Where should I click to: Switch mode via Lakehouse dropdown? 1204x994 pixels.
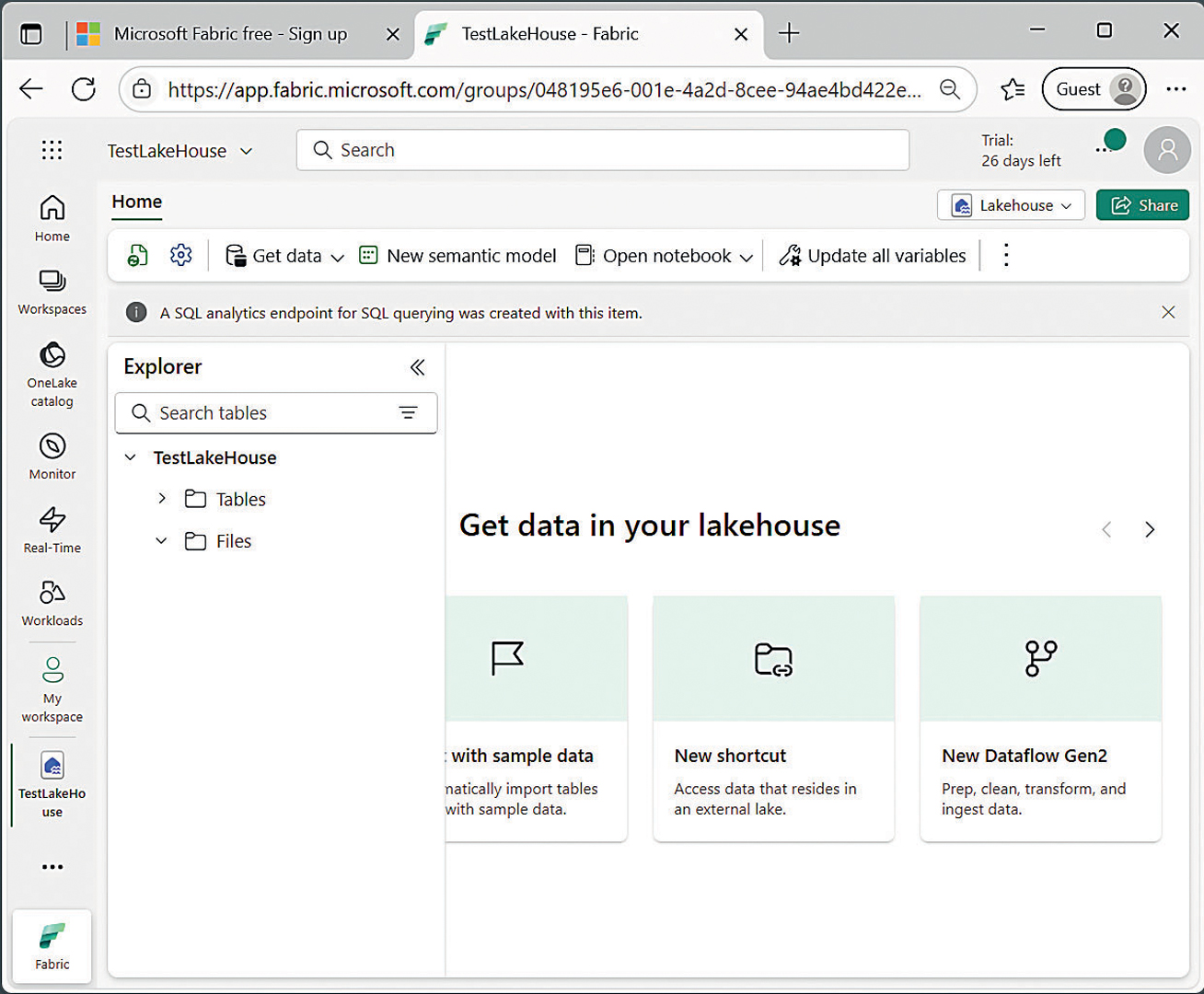click(x=1011, y=205)
